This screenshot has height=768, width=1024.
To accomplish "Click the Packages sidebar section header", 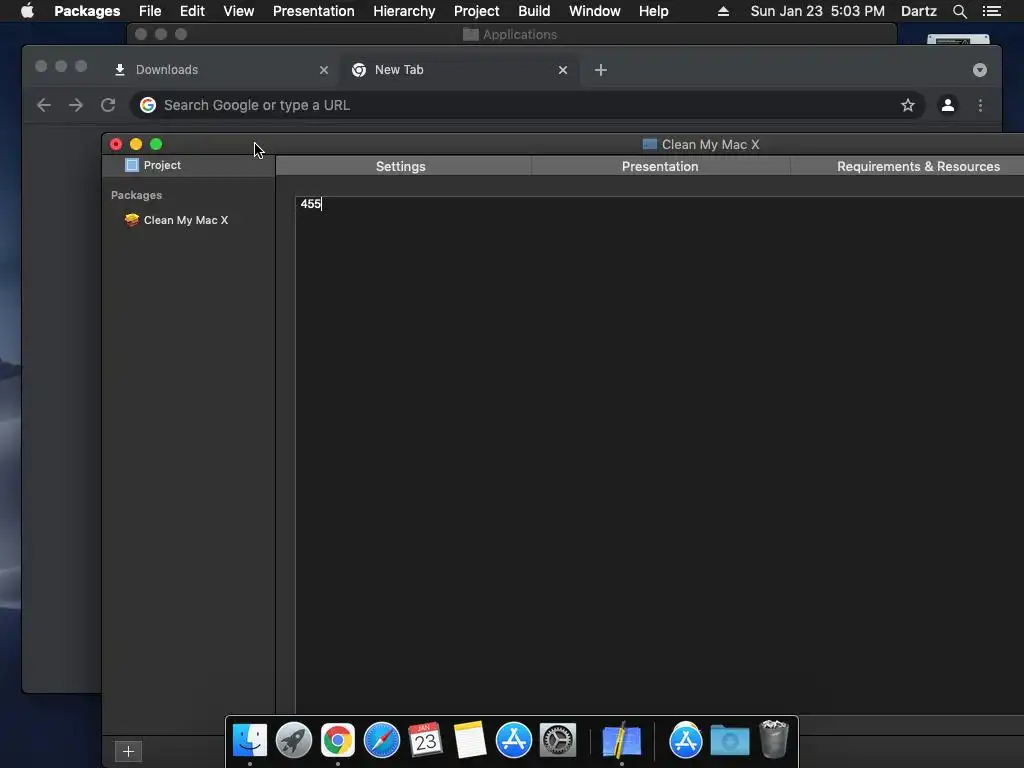I will point(136,195).
